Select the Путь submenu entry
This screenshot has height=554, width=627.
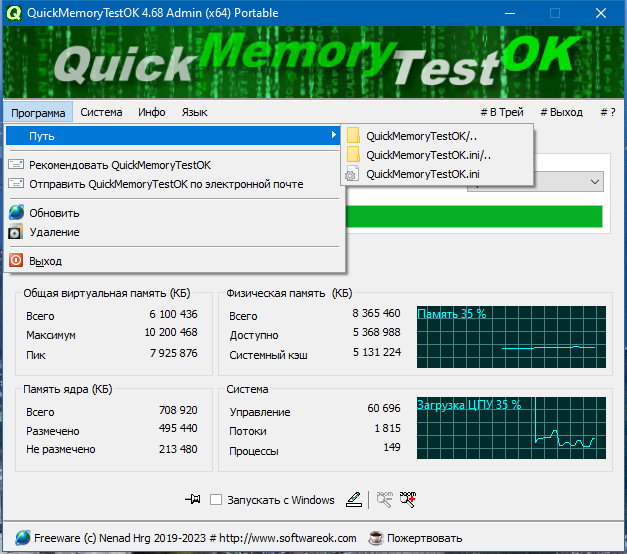[173, 136]
